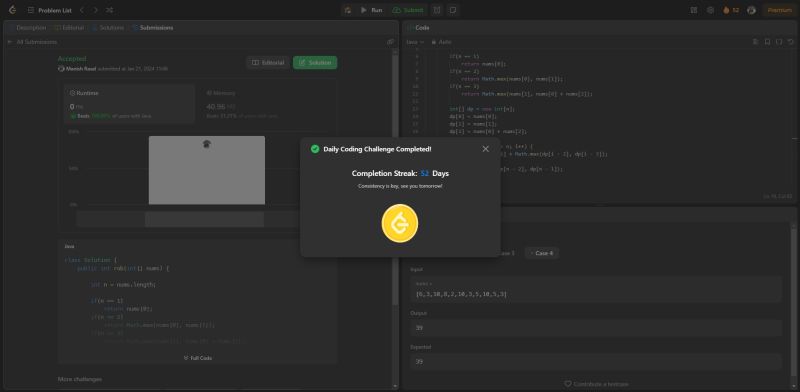This screenshot has width=800, height=392.
Task: Open the notes icon in top toolbar
Action: 452,10
